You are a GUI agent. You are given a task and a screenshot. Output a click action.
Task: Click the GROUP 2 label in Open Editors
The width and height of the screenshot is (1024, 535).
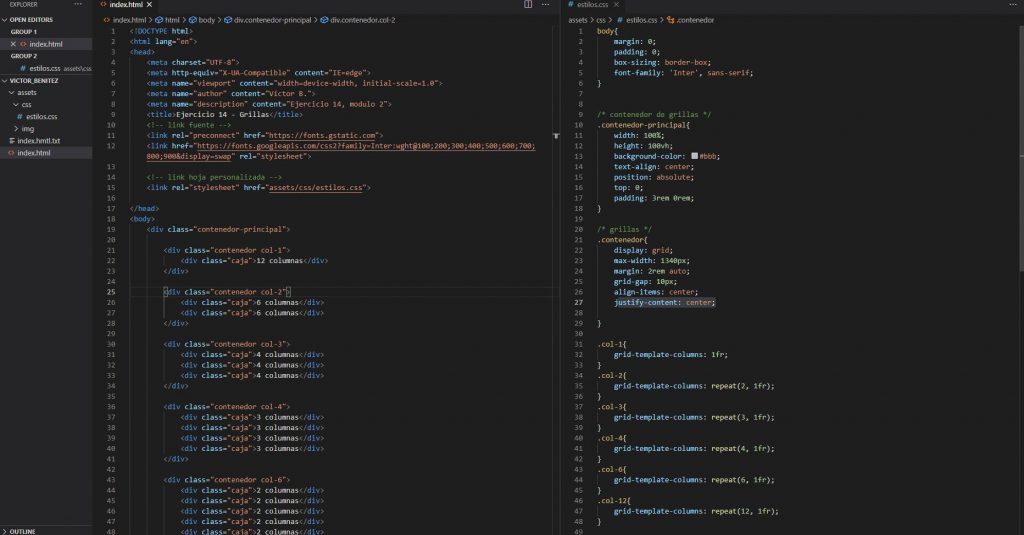point(24,56)
